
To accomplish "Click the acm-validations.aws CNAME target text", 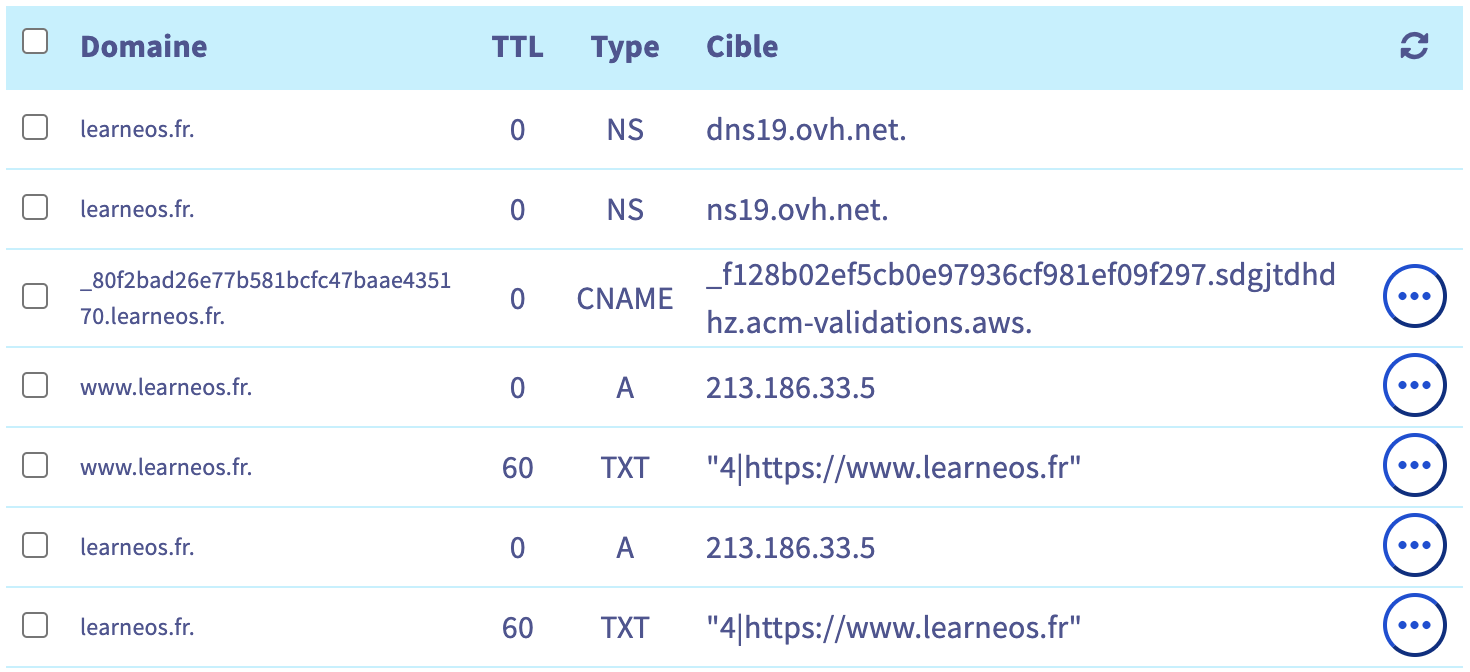I will tap(1020, 298).
